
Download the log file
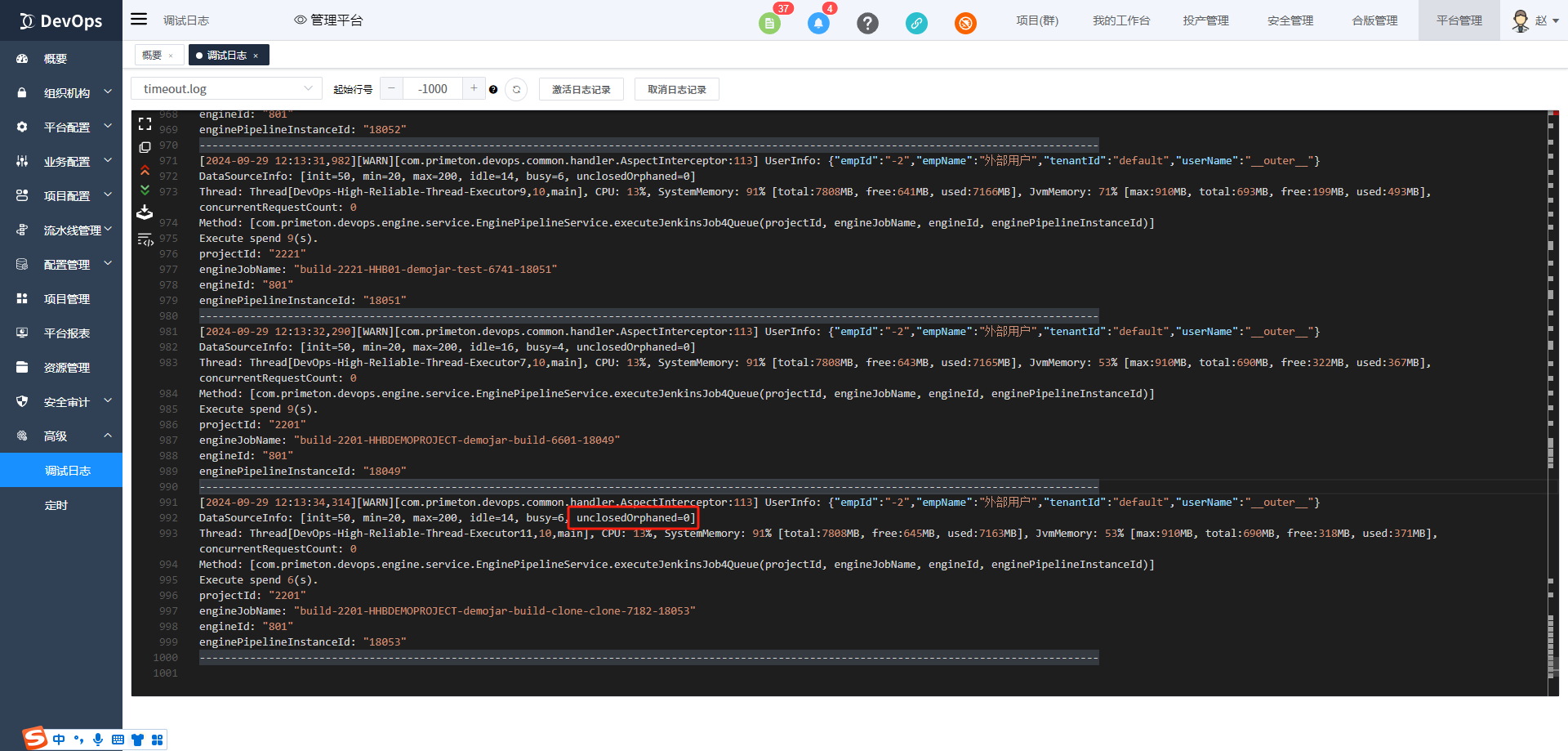(x=145, y=212)
